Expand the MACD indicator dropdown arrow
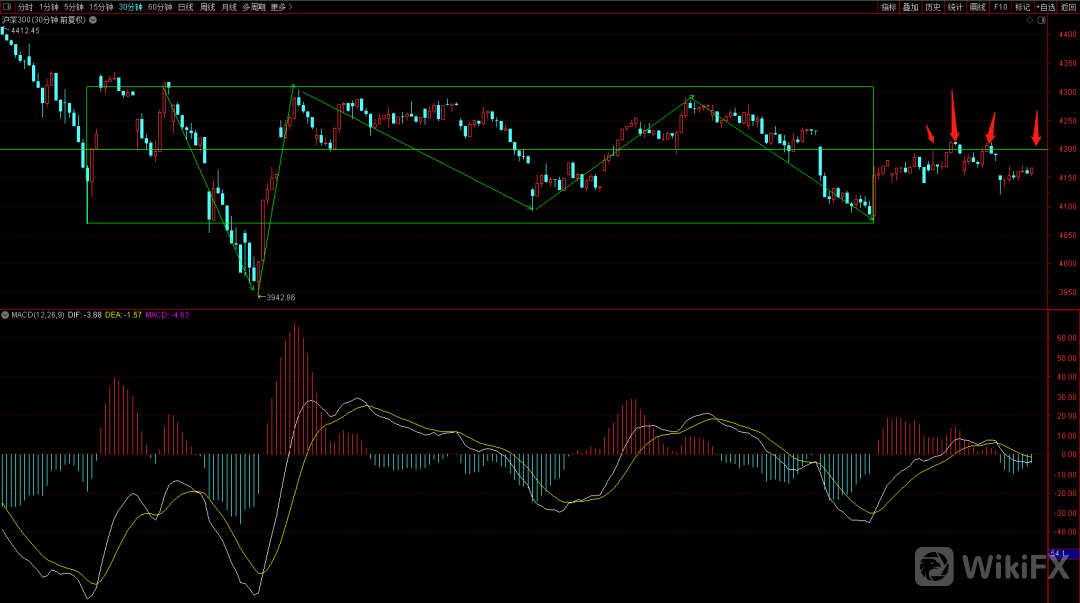This screenshot has width=1080, height=603. (5, 314)
